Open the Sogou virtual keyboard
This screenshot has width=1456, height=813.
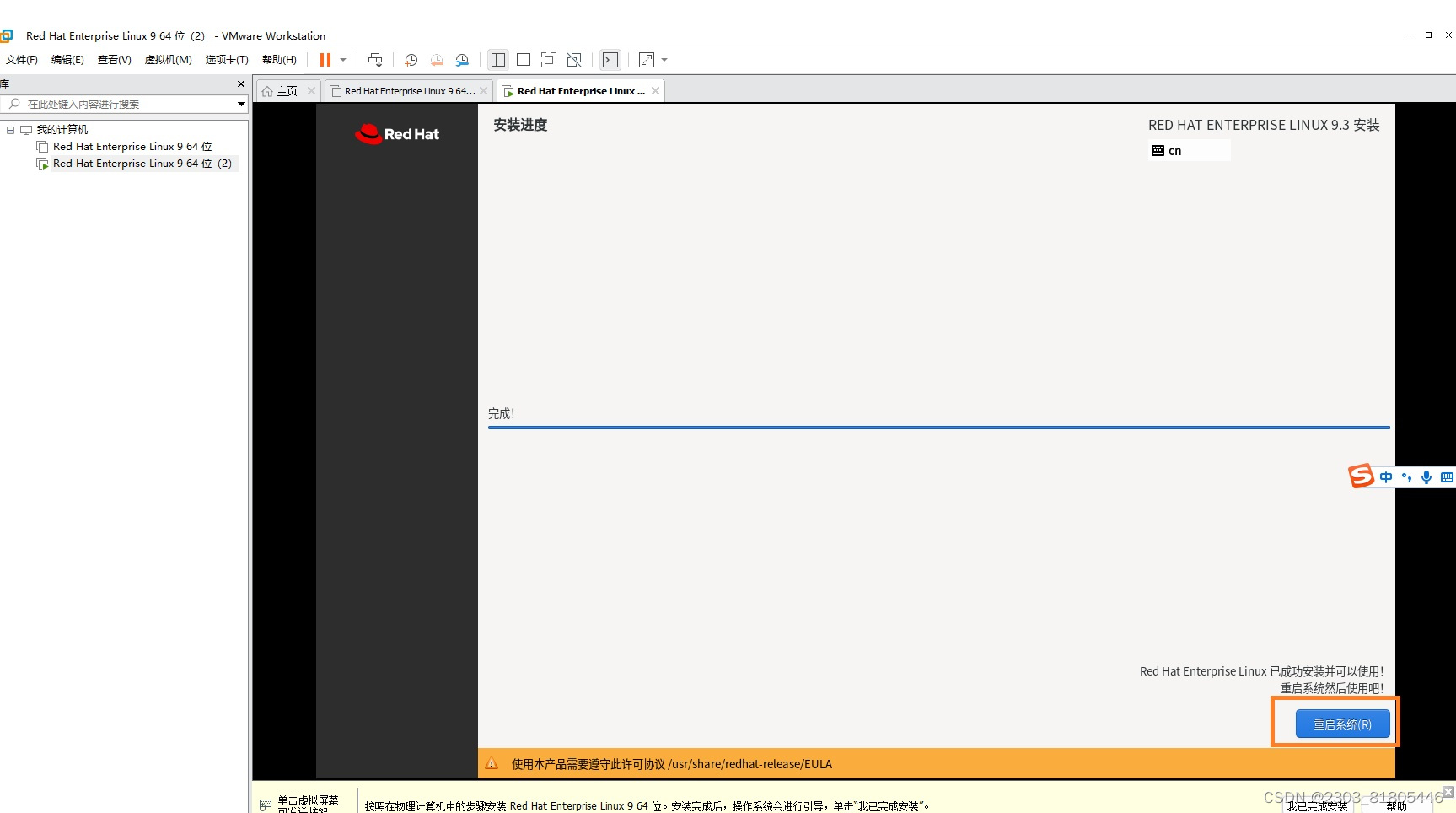[x=1448, y=476]
